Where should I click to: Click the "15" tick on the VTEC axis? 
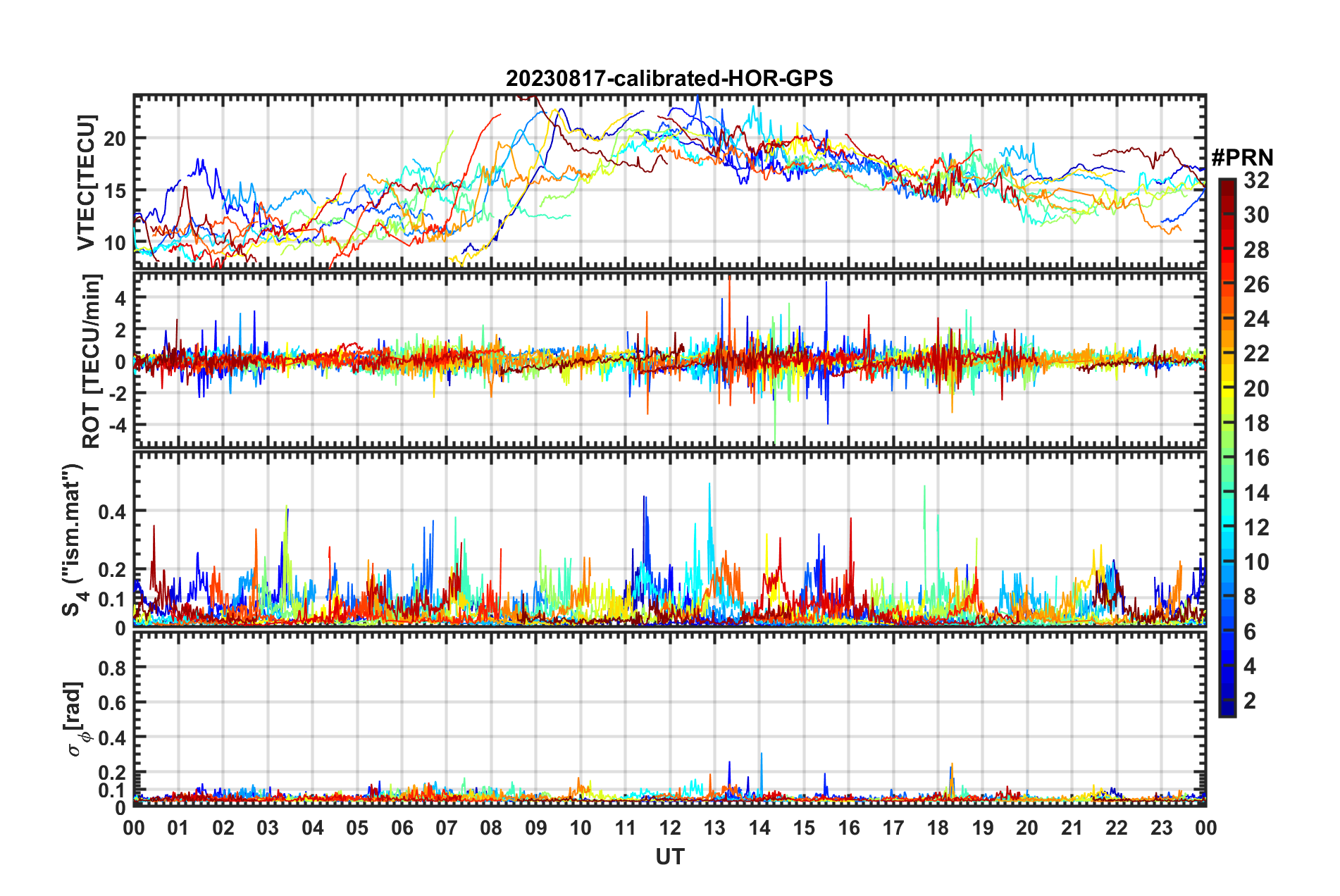point(115,191)
